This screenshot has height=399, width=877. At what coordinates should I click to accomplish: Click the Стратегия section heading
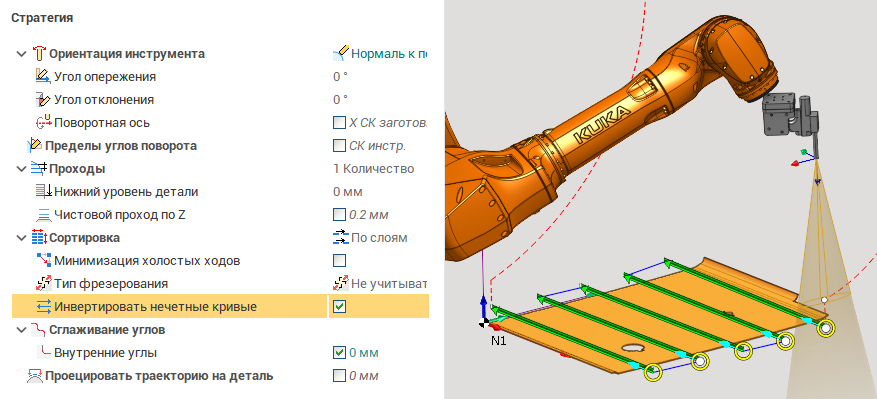[x=42, y=17]
